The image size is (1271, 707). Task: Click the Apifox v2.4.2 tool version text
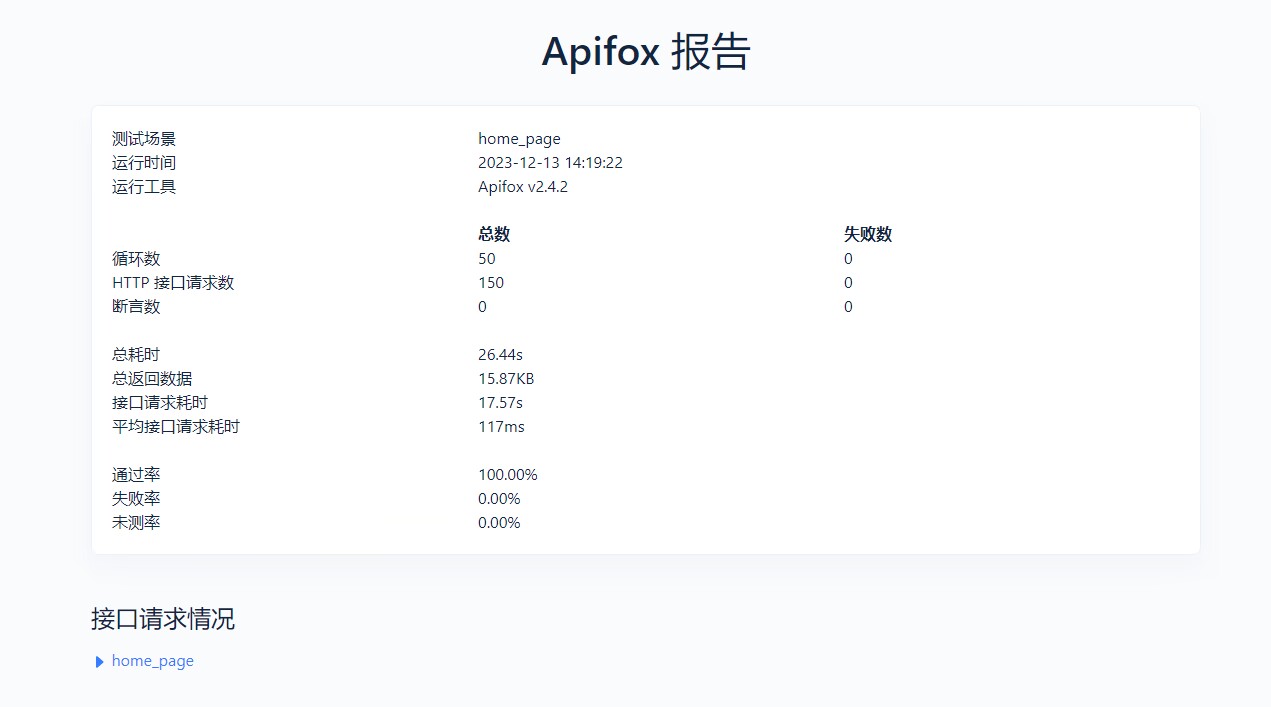coord(522,187)
